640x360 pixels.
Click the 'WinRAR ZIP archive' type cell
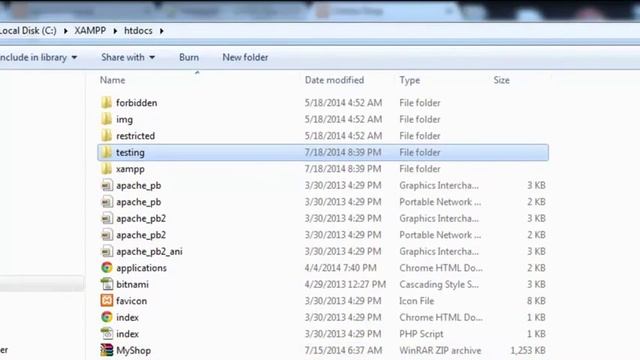[440, 351]
